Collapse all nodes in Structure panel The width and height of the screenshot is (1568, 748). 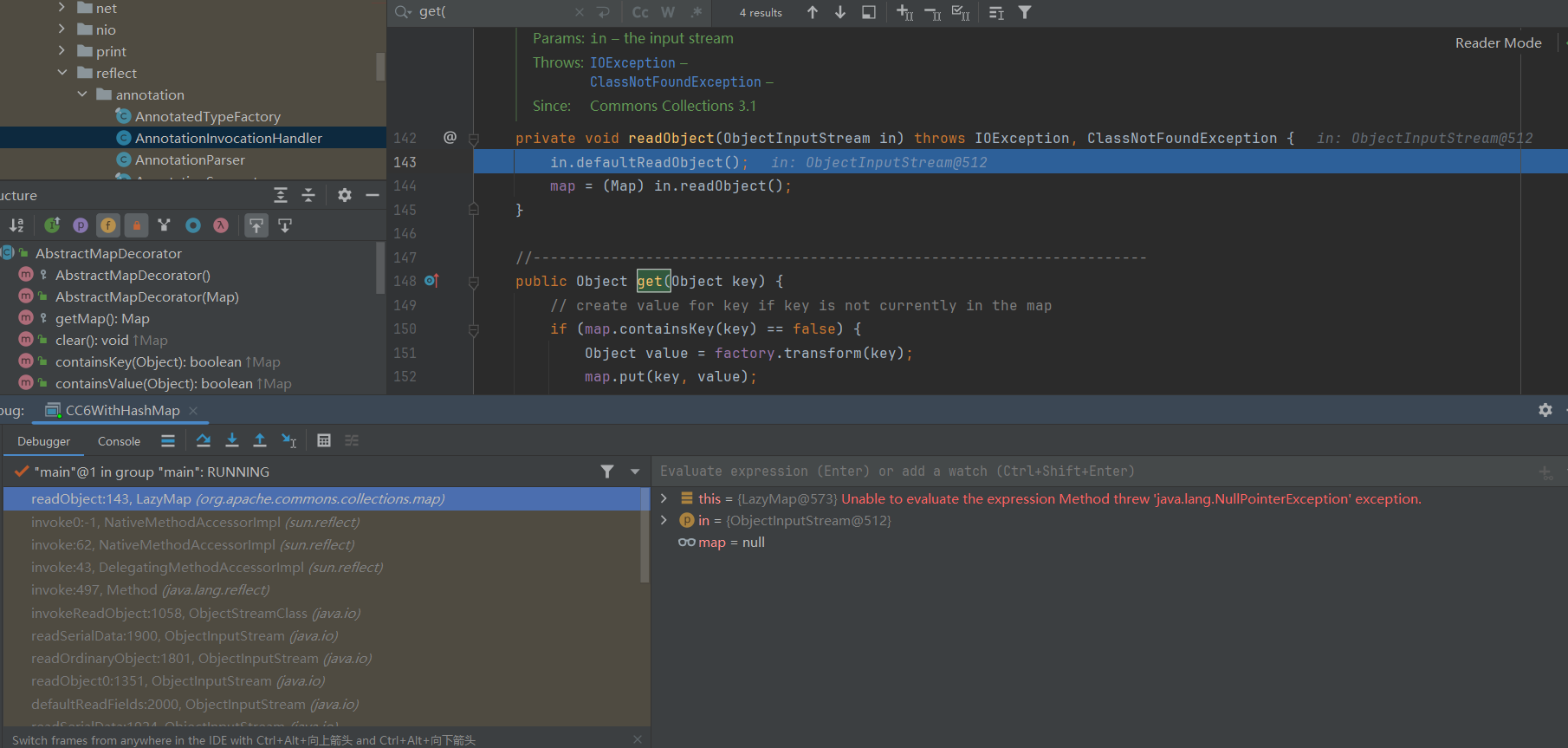(x=308, y=195)
